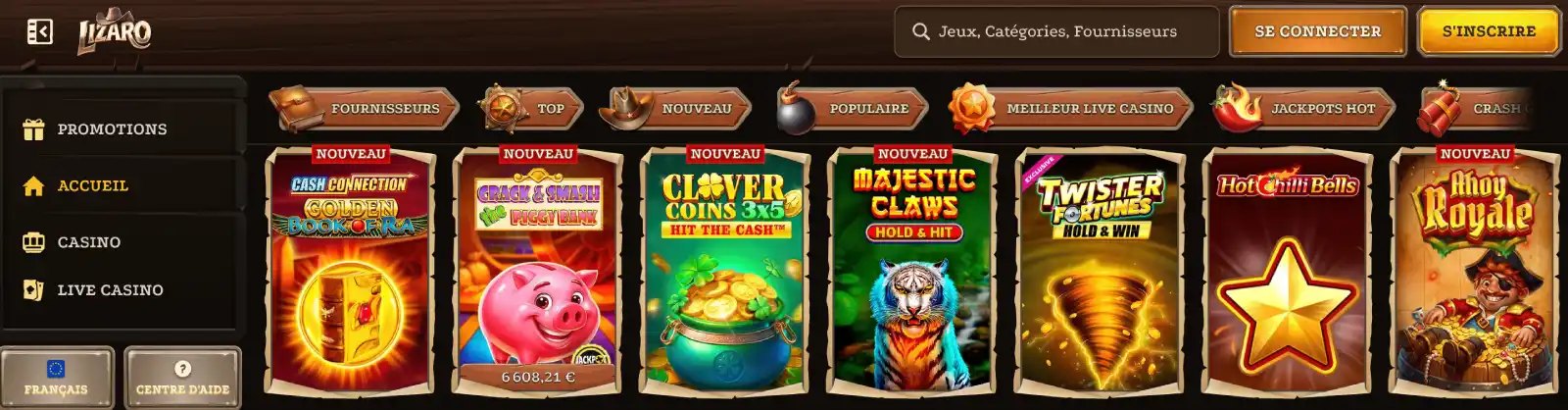Choose the Top category with sheriff badge
Screen dimensions: 1568x410
click(x=530, y=109)
